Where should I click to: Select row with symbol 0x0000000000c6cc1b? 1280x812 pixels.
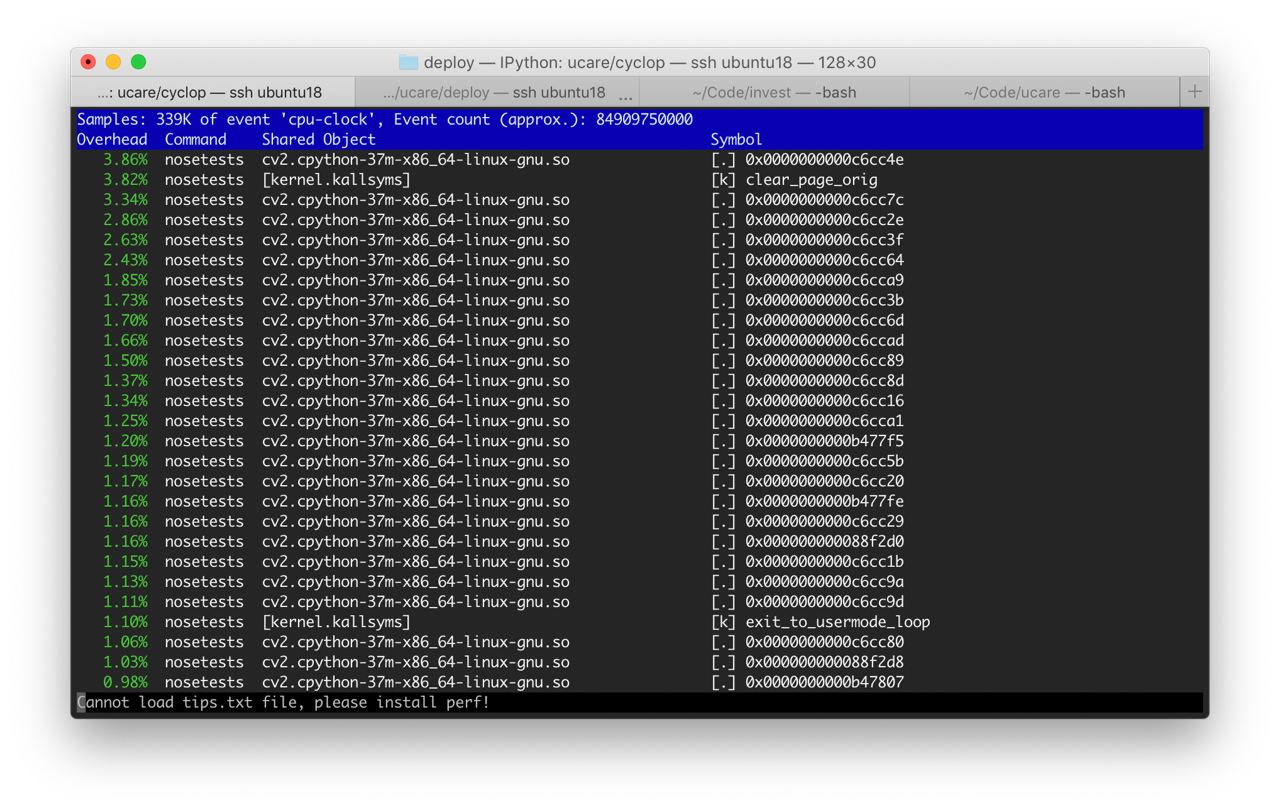(640, 561)
